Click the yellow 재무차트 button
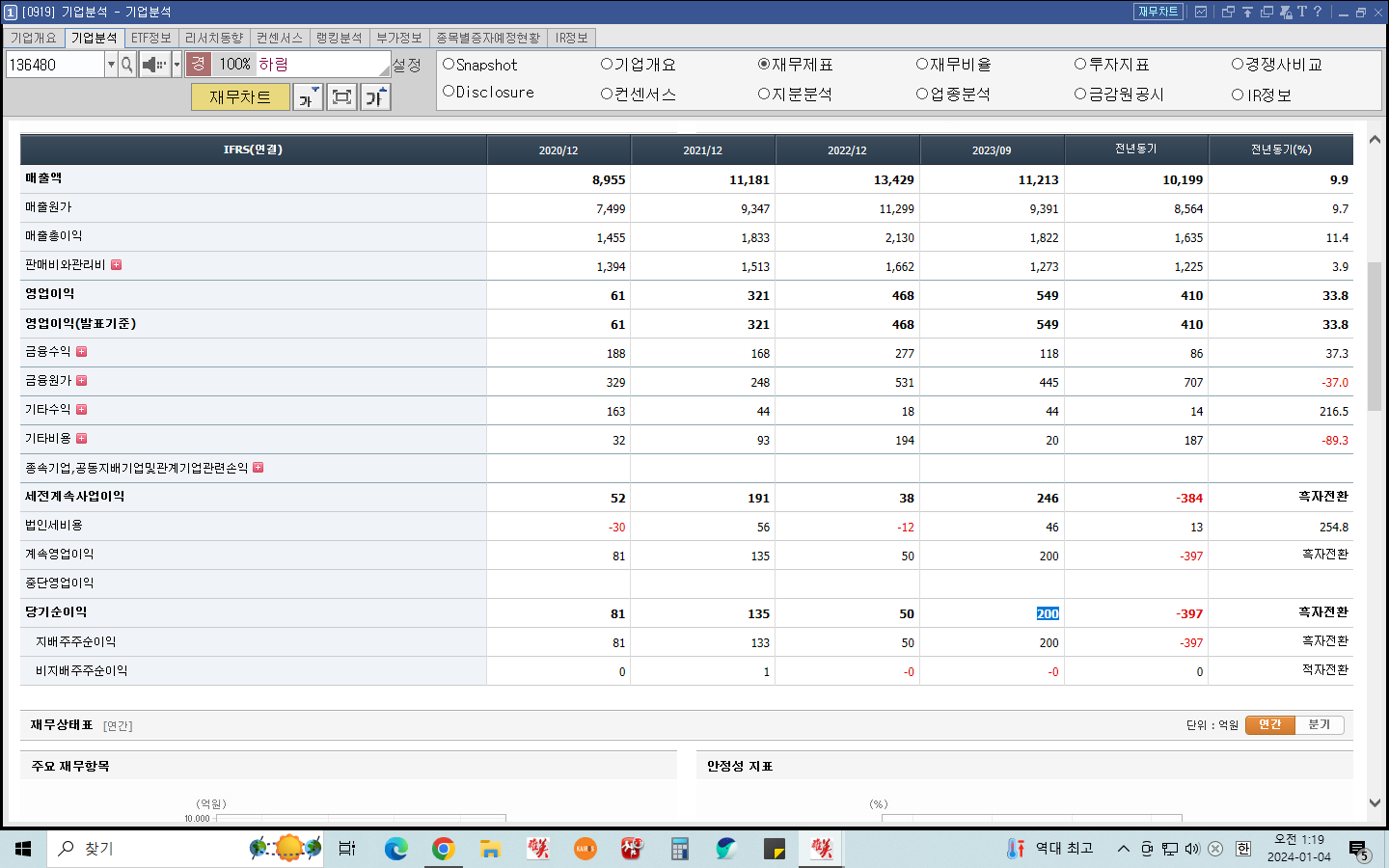1389x868 pixels. point(240,97)
